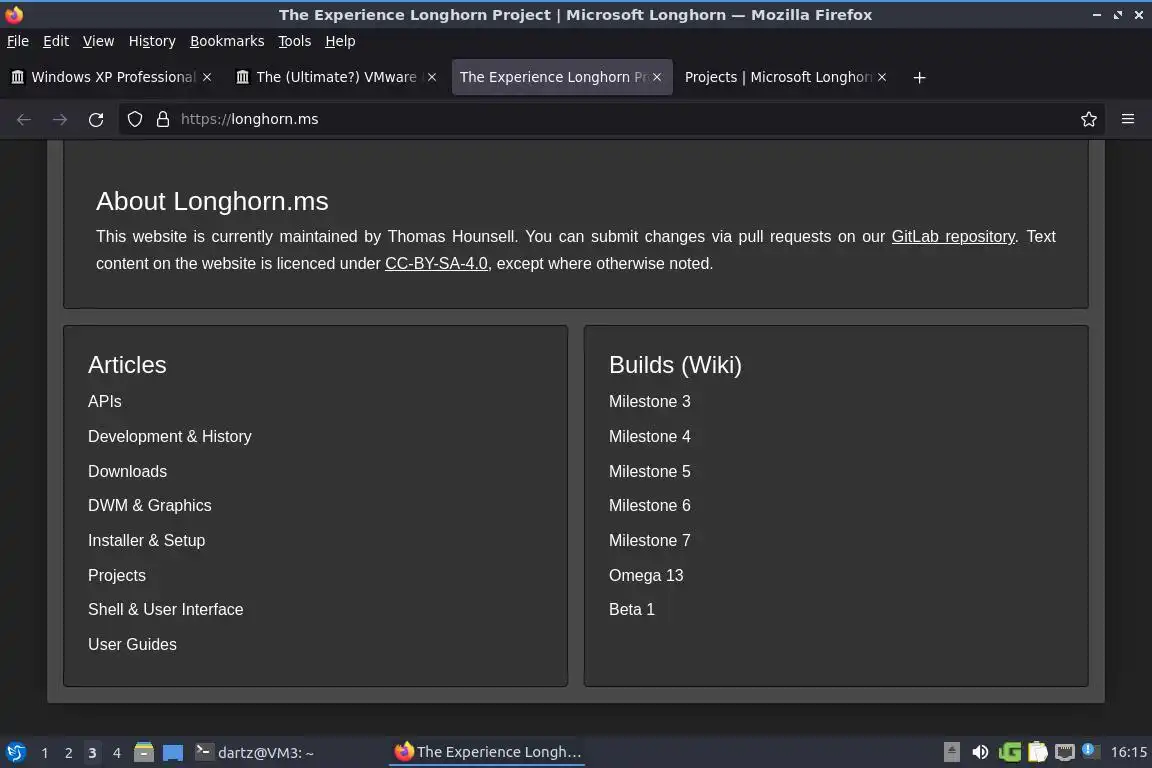
Task: Open the Omega 13 builds page
Action: coord(647,575)
